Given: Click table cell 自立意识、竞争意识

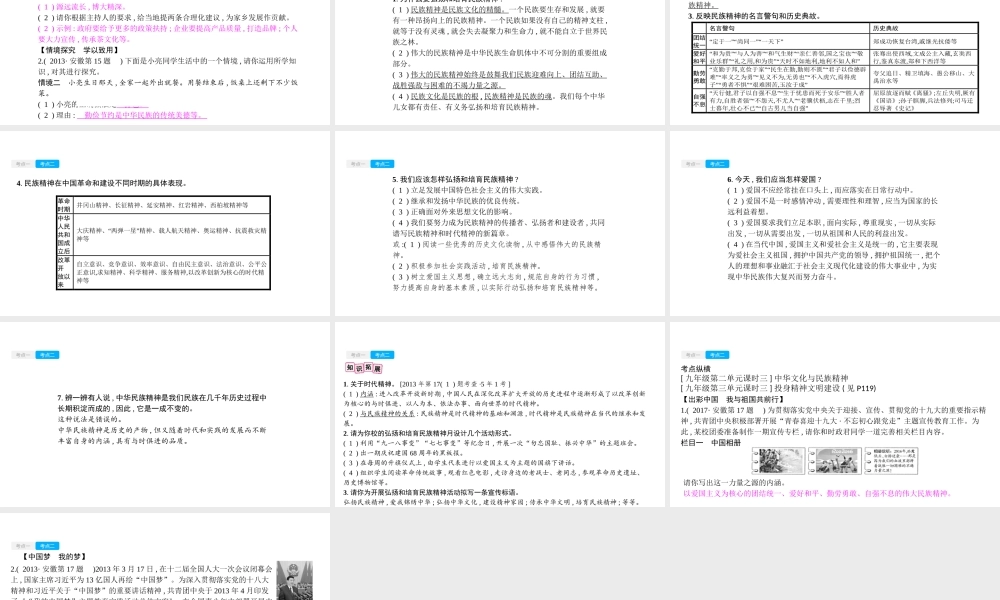Looking at the screenshot, I should tap(172, 272).
